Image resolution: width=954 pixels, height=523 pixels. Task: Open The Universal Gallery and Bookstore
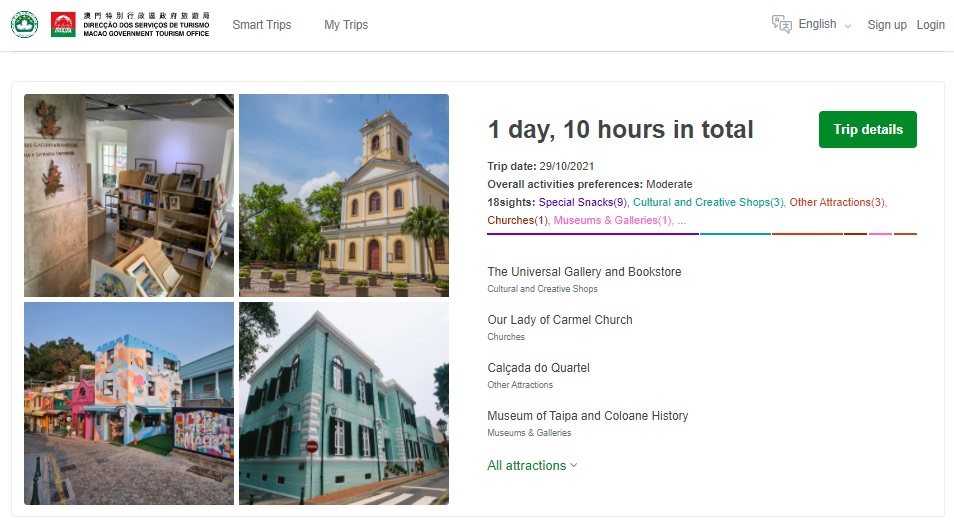point(584,272)
